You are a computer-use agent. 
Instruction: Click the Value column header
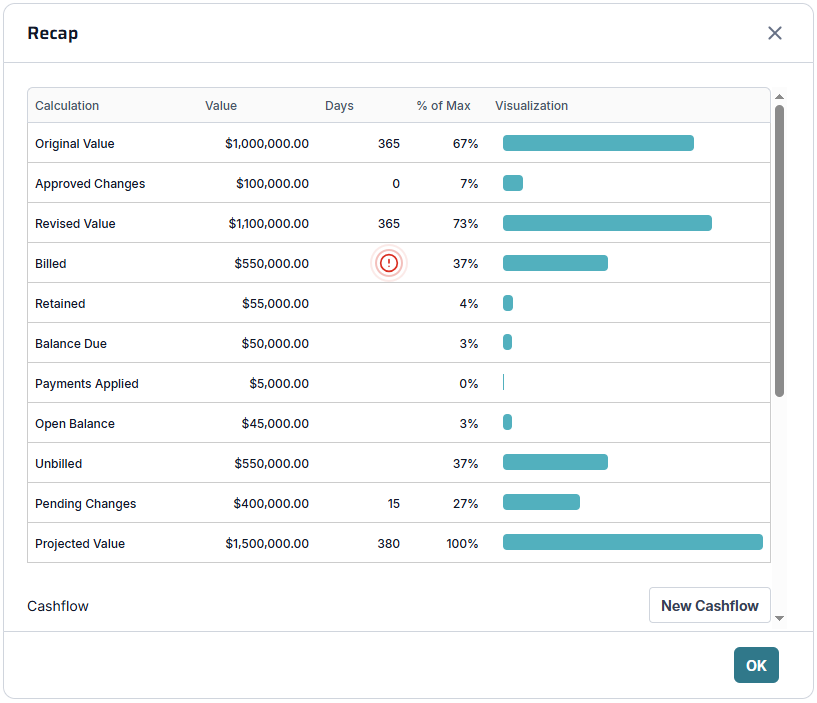221,106
